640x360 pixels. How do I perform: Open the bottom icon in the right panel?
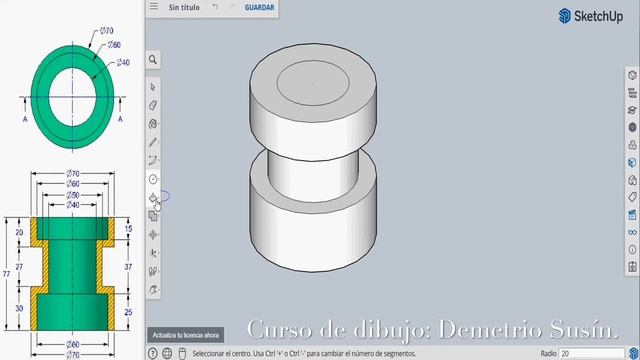pos(632,267)
